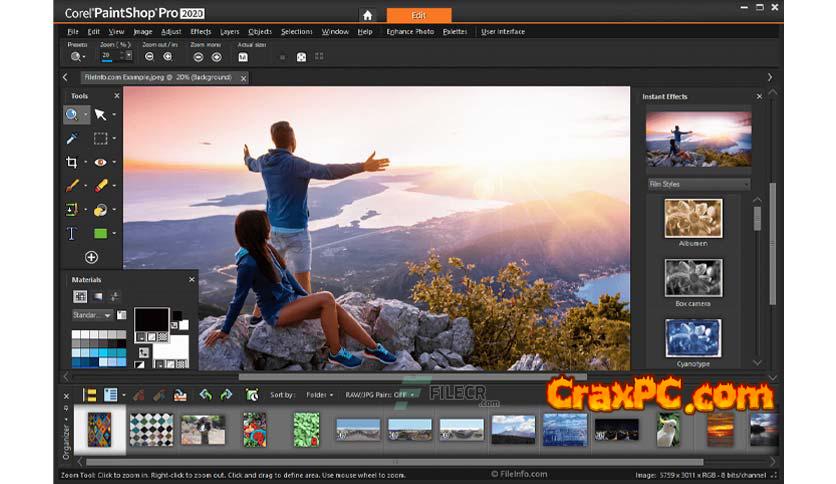
Task: Select the Zoom tool in Tools panel
Action: pos(72,115)
